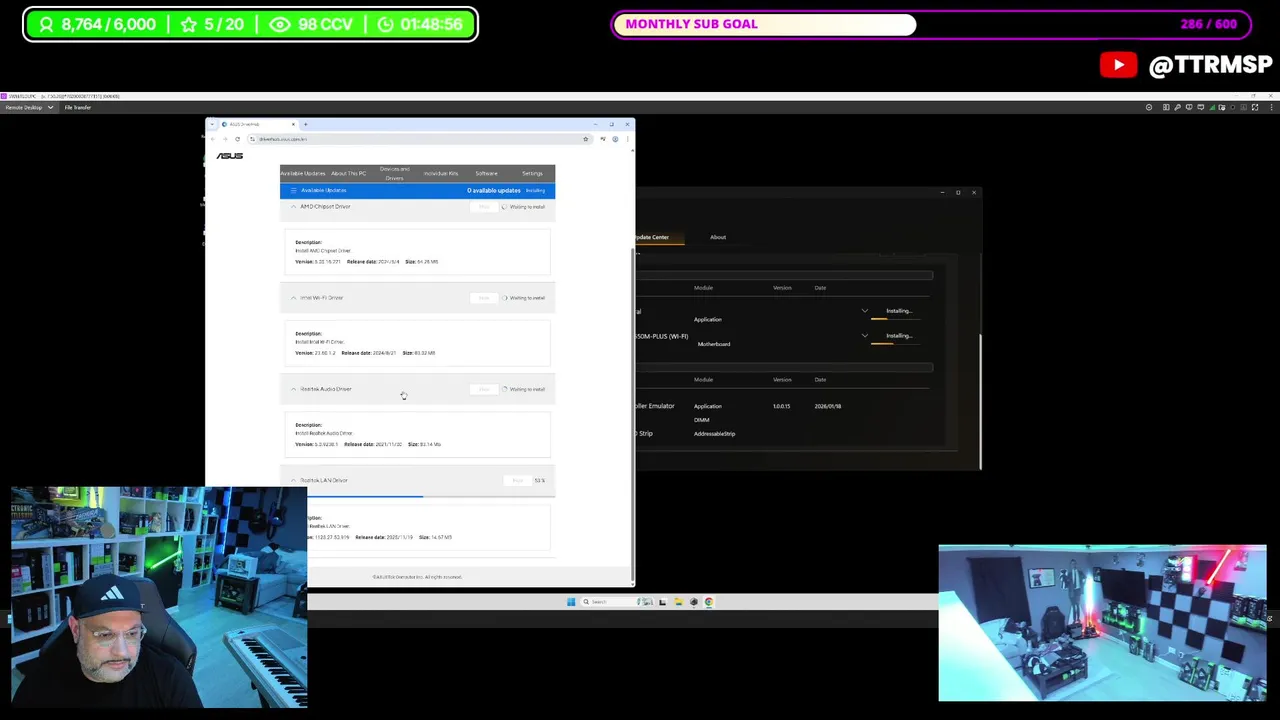This screenshot has height=720, width=1280.
Task: Click the hamburger icon beside Available Updates
Action: click(x=293, y=190)
